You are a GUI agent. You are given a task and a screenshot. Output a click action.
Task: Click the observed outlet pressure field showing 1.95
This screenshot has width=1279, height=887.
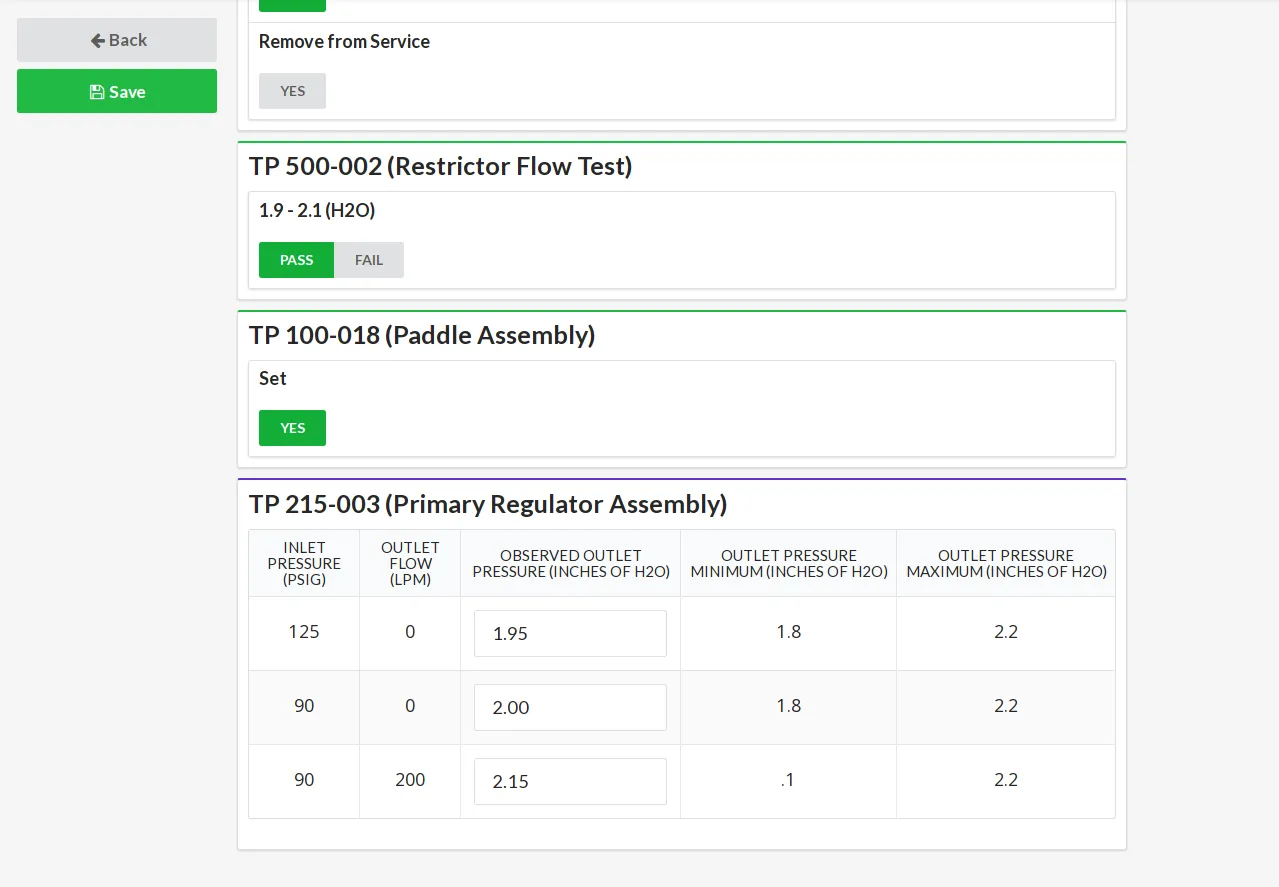[x=570, y=634]
